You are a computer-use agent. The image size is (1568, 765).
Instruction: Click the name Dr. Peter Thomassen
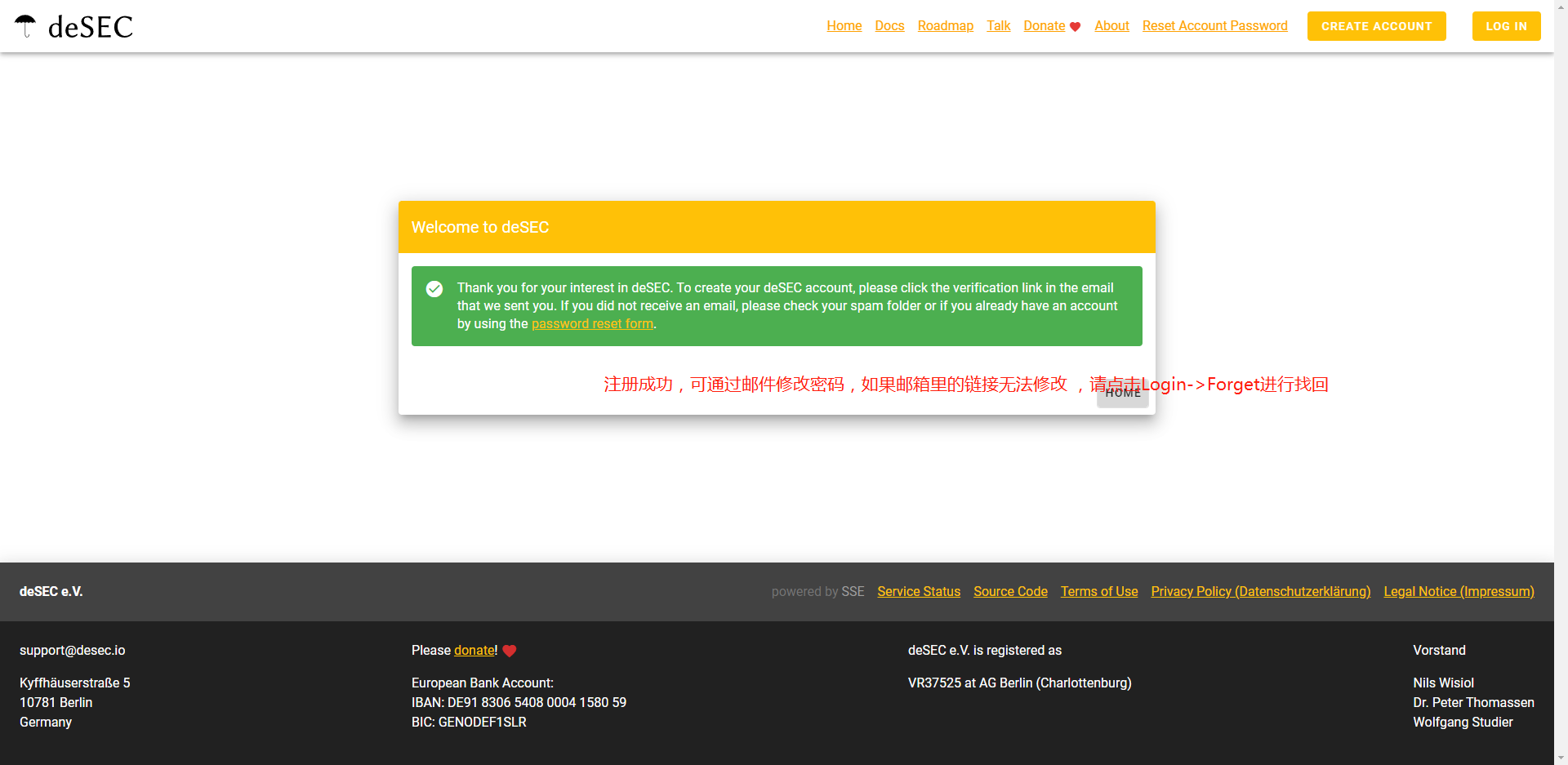click(1473, 703)
